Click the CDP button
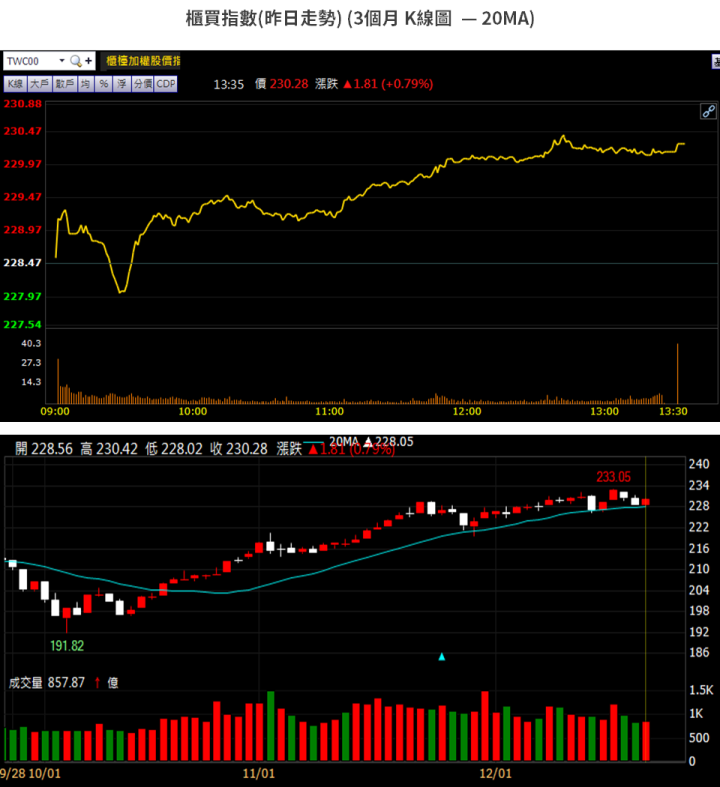 [165, 84]
